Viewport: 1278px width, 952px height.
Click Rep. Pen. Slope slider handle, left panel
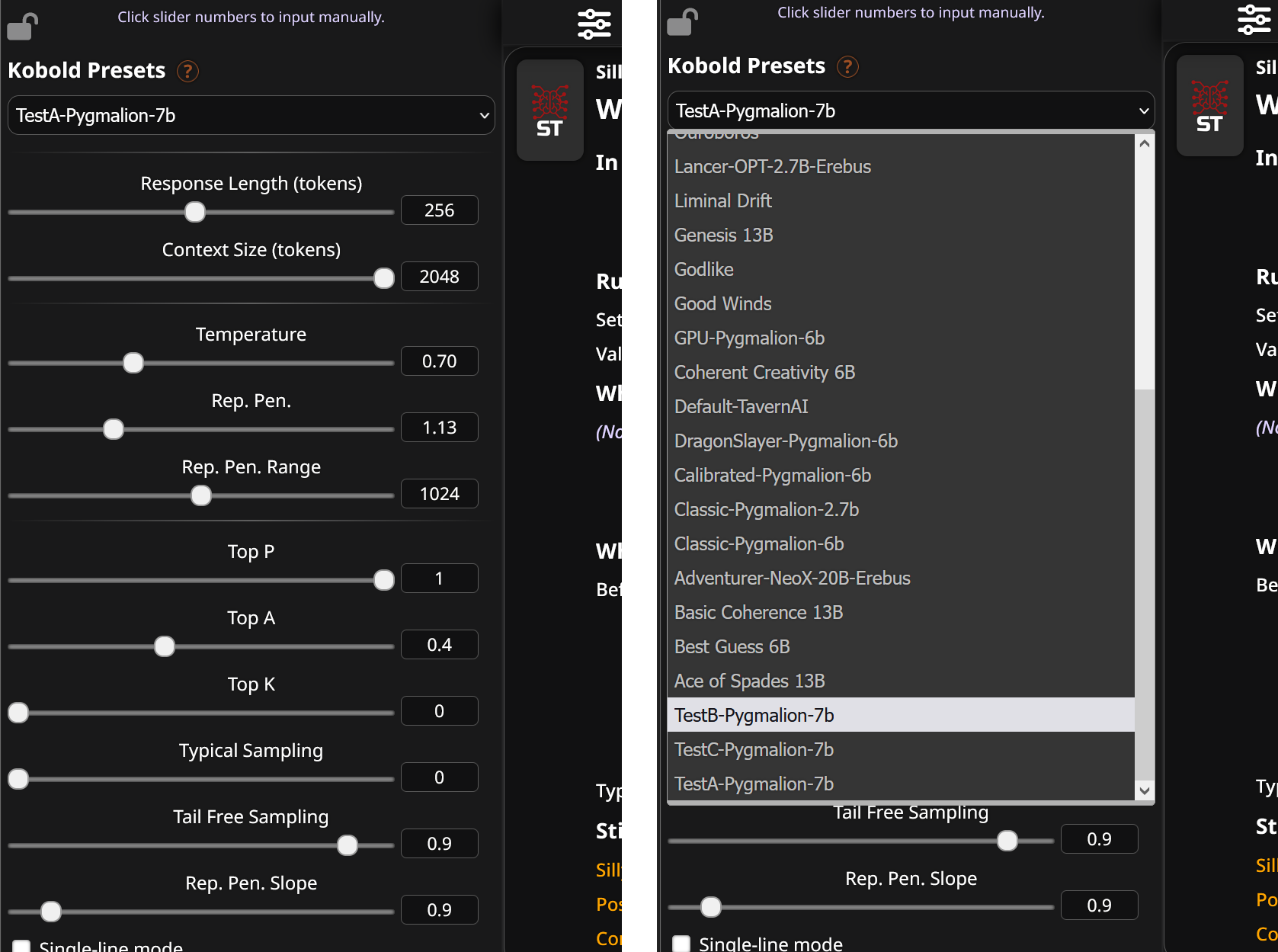(51, 912)
